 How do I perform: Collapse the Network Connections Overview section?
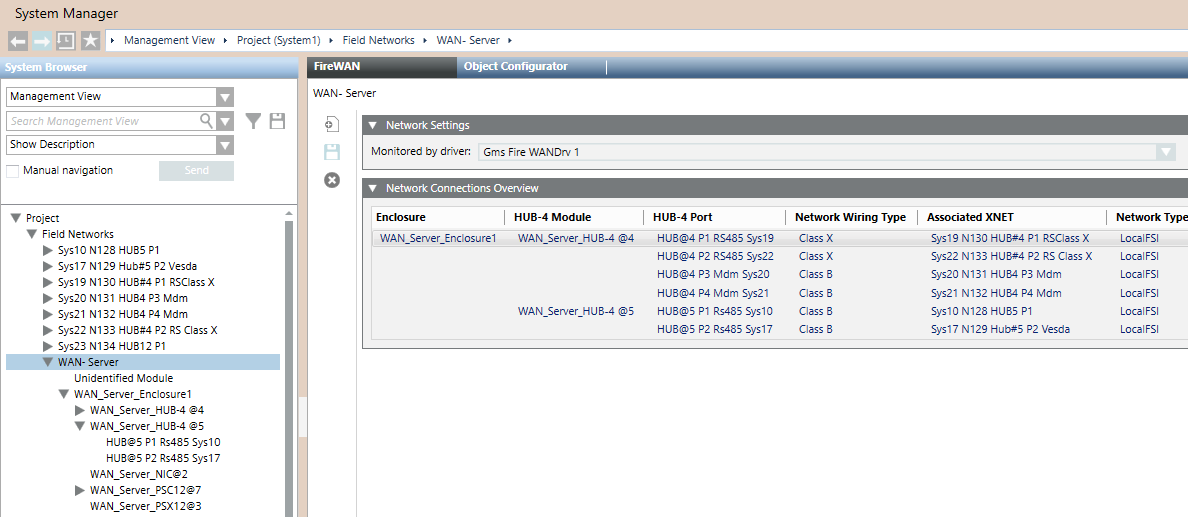click(373, 188)
